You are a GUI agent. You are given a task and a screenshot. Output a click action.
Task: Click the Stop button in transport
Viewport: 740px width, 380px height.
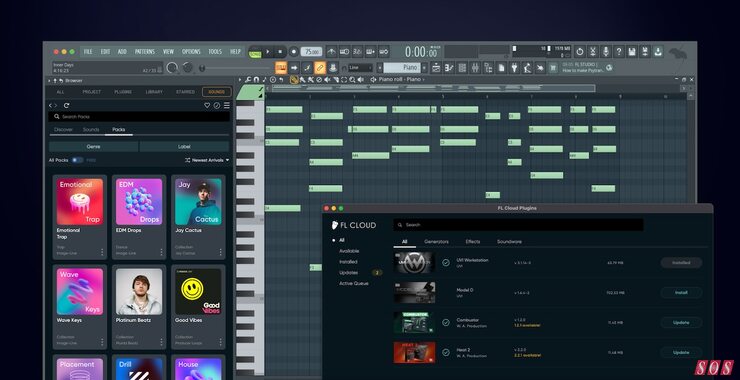click(280, 51)
